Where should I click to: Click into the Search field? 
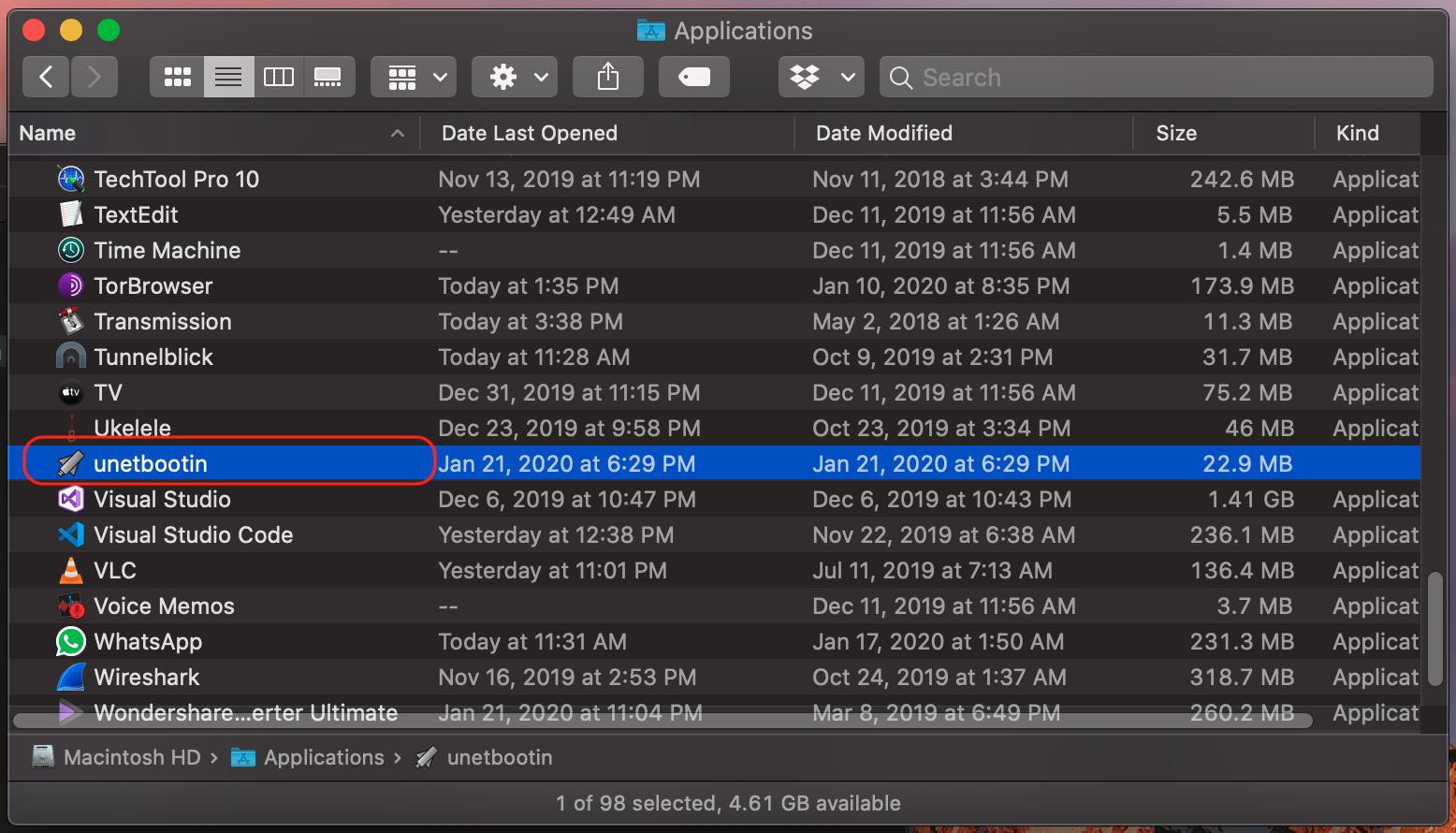tap(1157, 77)
